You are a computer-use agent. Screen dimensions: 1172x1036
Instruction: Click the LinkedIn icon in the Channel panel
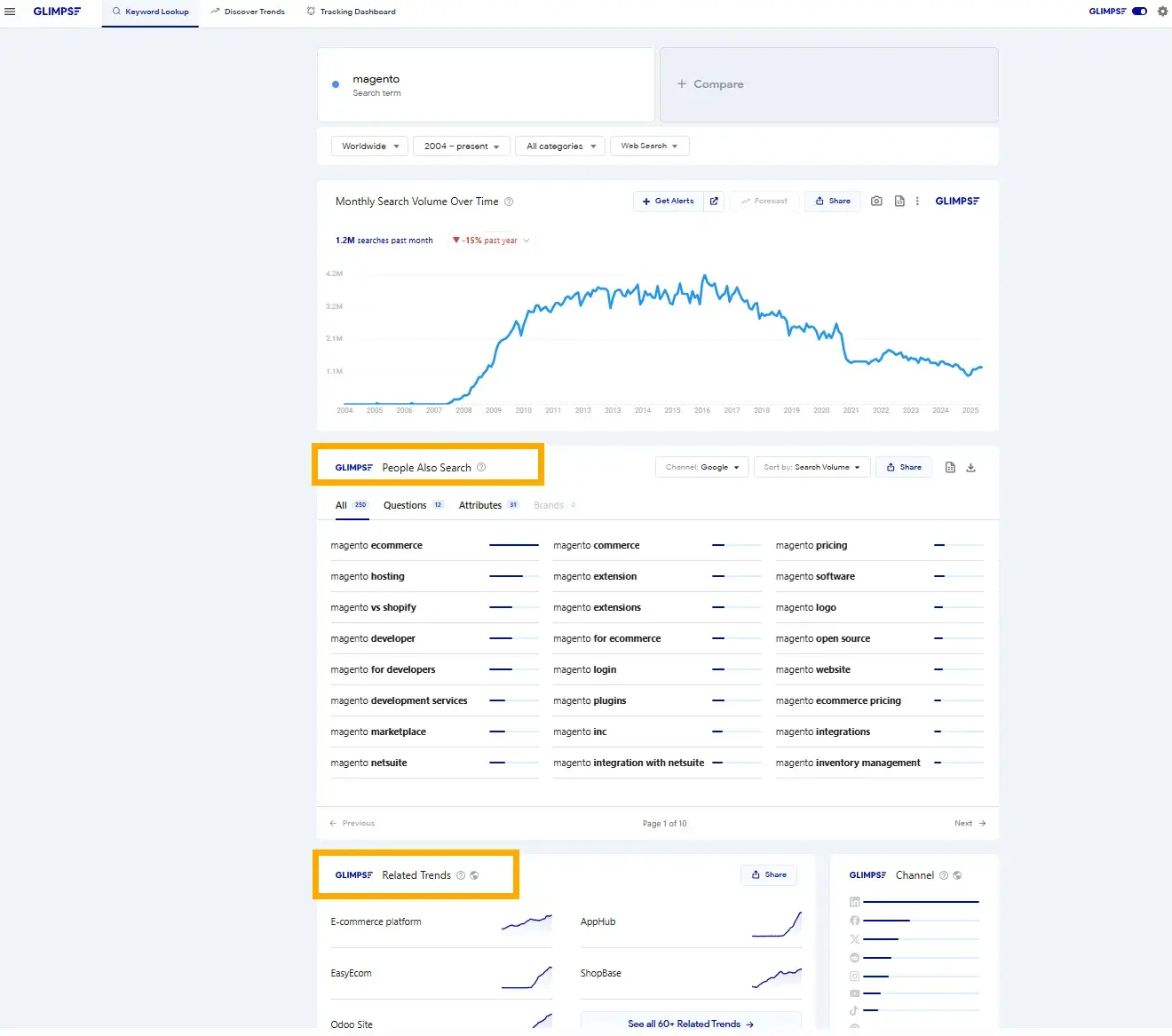854,901
